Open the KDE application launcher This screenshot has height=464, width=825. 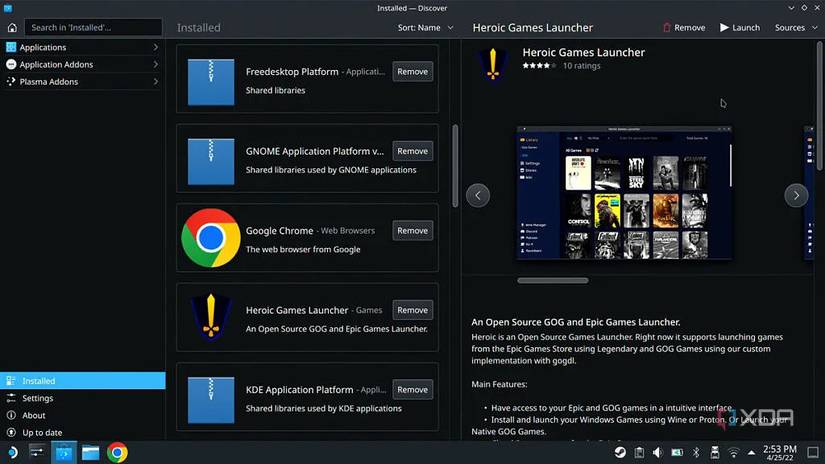(12, 452)
